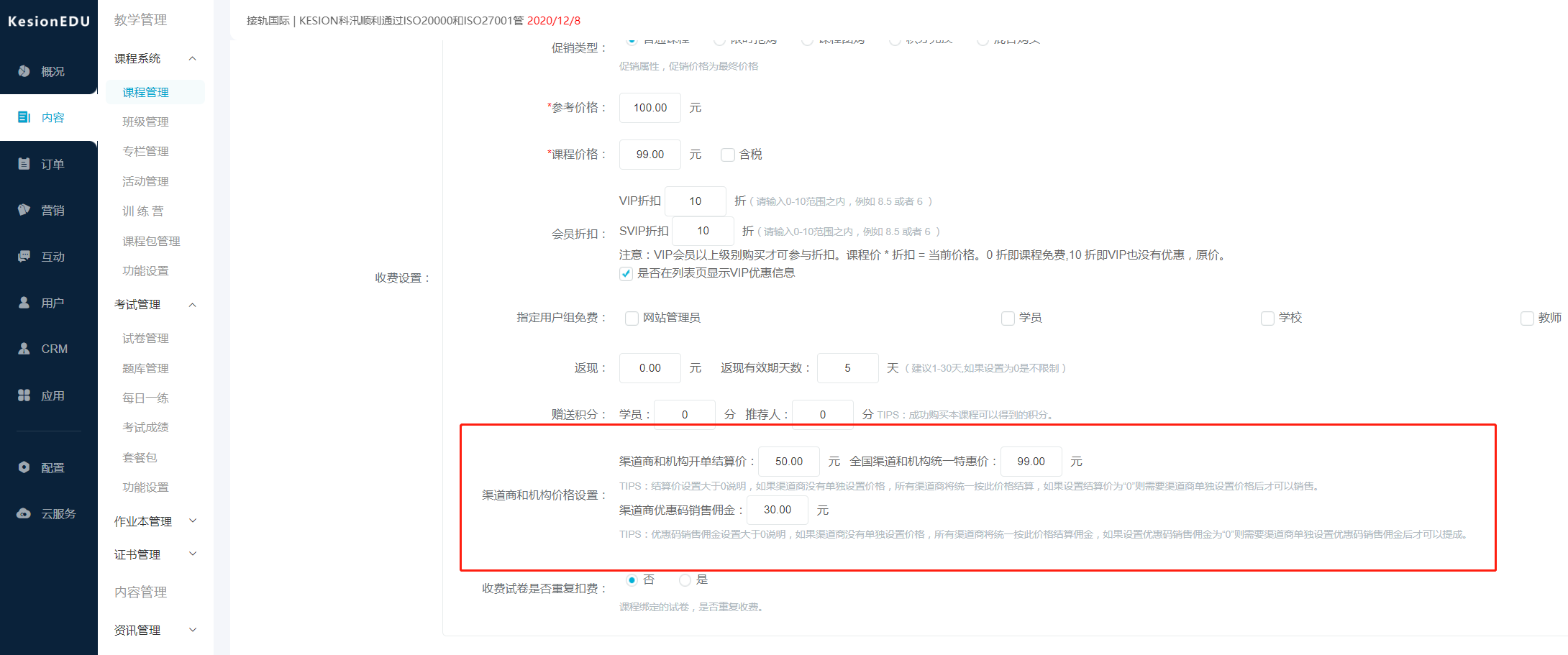Open the 试卷管理 menu item
The width and height of the screenshot is (1568, 655).
tap(145, 338)
